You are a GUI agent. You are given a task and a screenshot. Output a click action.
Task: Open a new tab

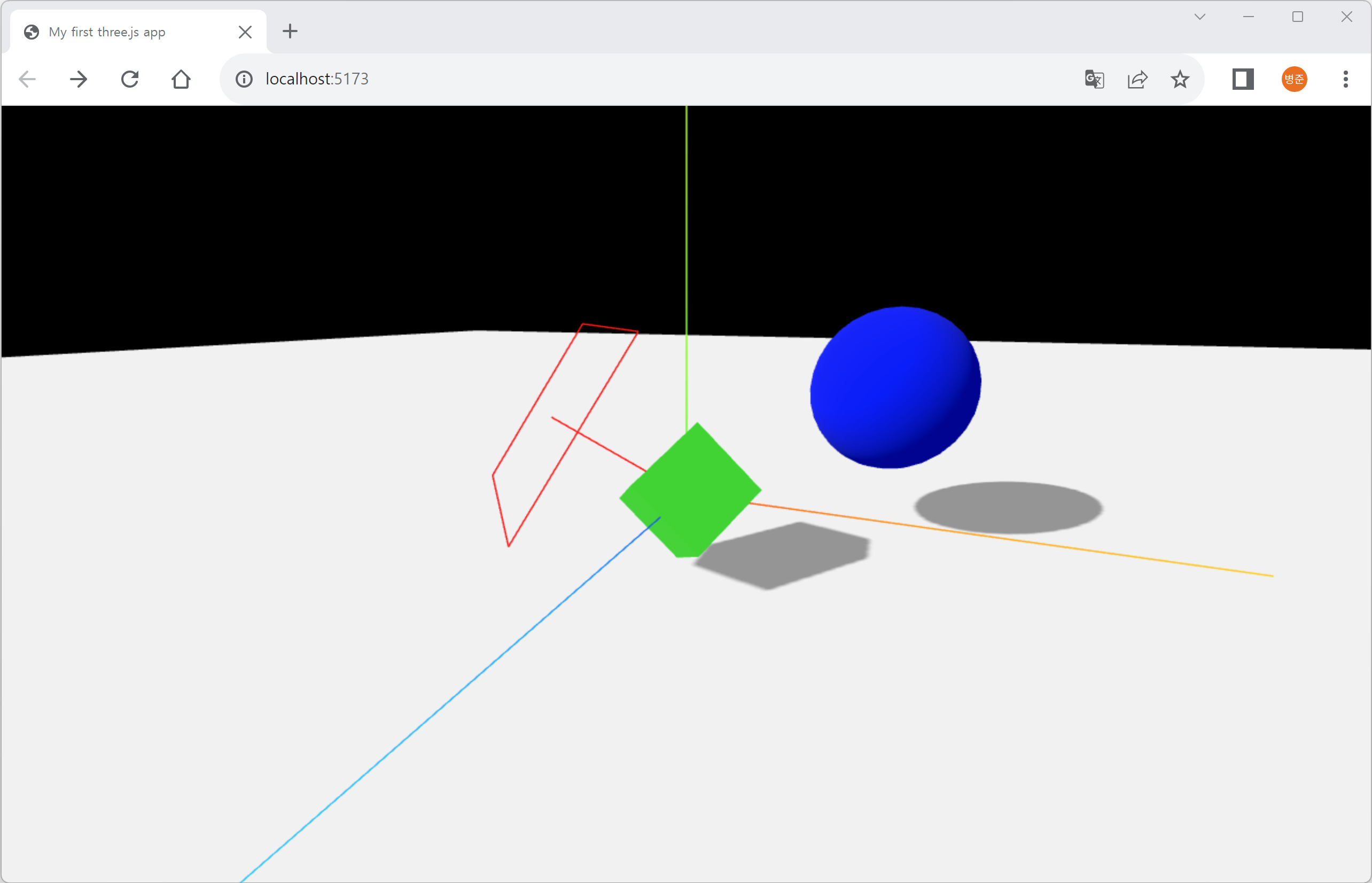point(290,32)
